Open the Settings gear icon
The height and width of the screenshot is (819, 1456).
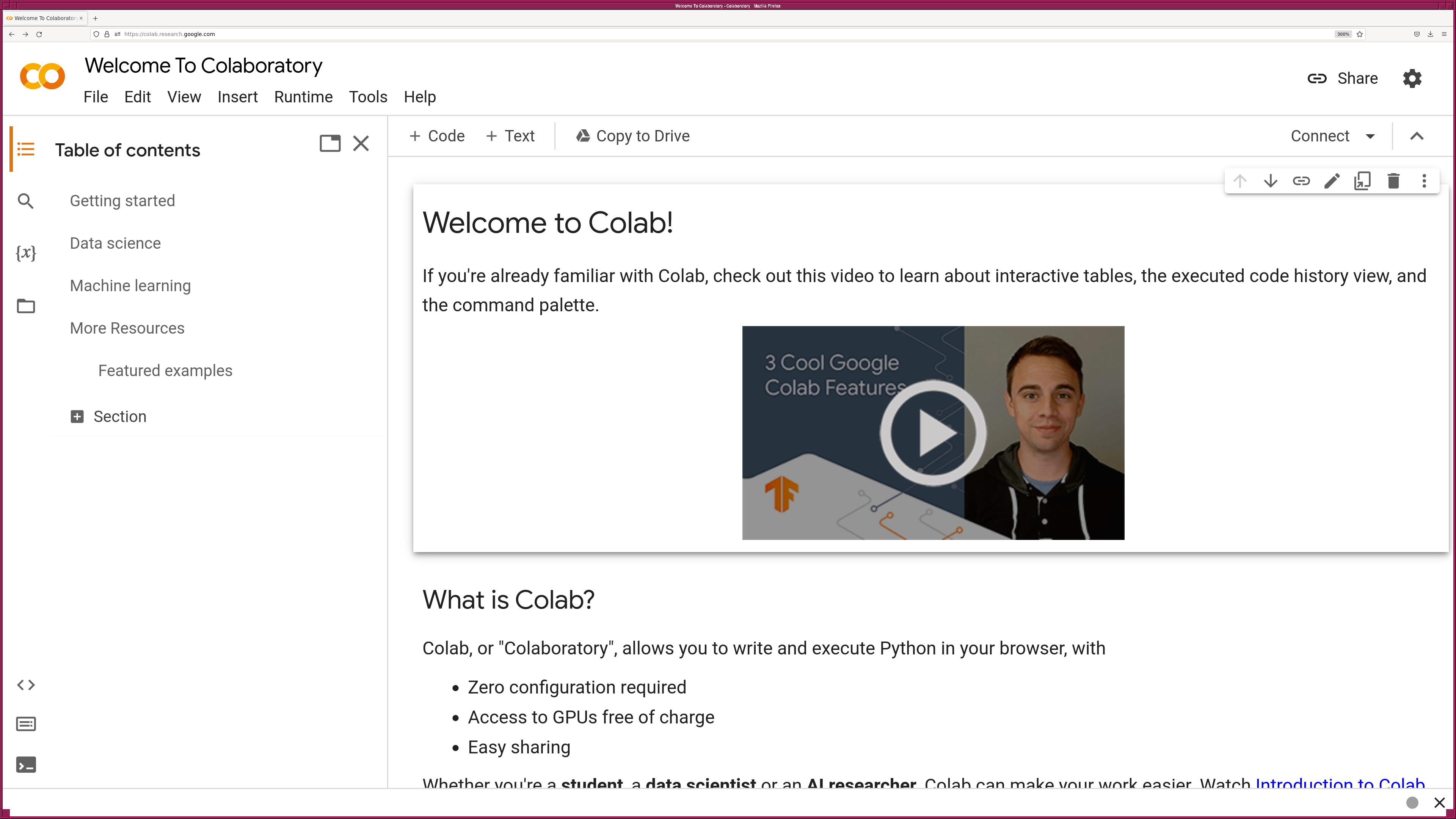(x=1412, y=78)
